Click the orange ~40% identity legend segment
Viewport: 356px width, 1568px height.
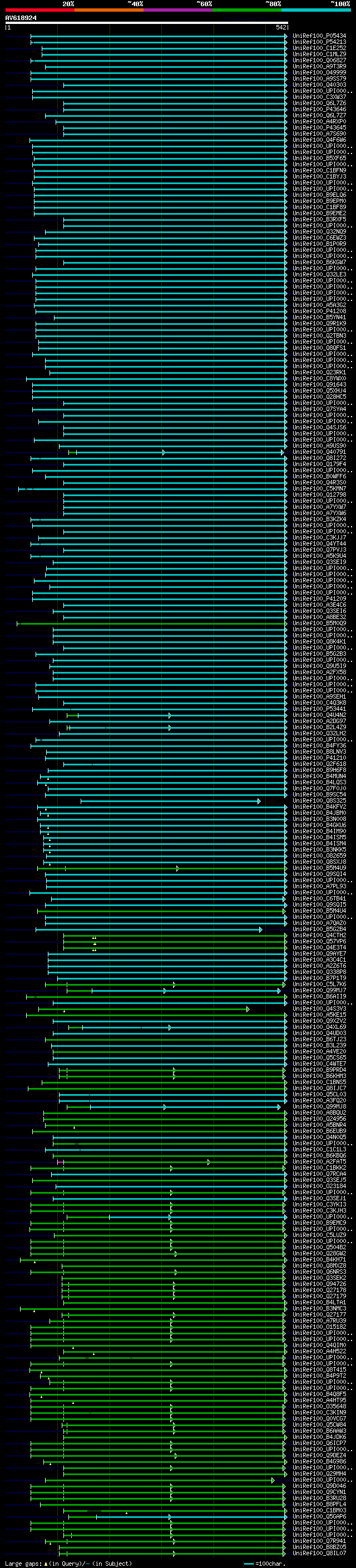(109, 10)
